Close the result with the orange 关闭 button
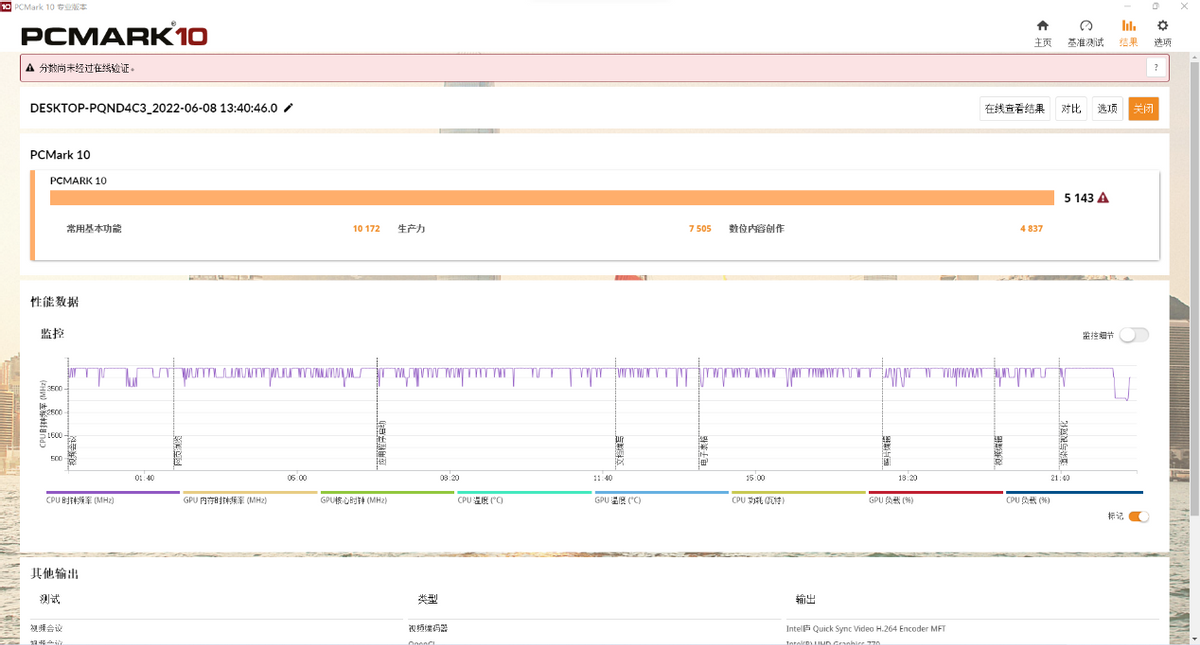 [1143, 109]
